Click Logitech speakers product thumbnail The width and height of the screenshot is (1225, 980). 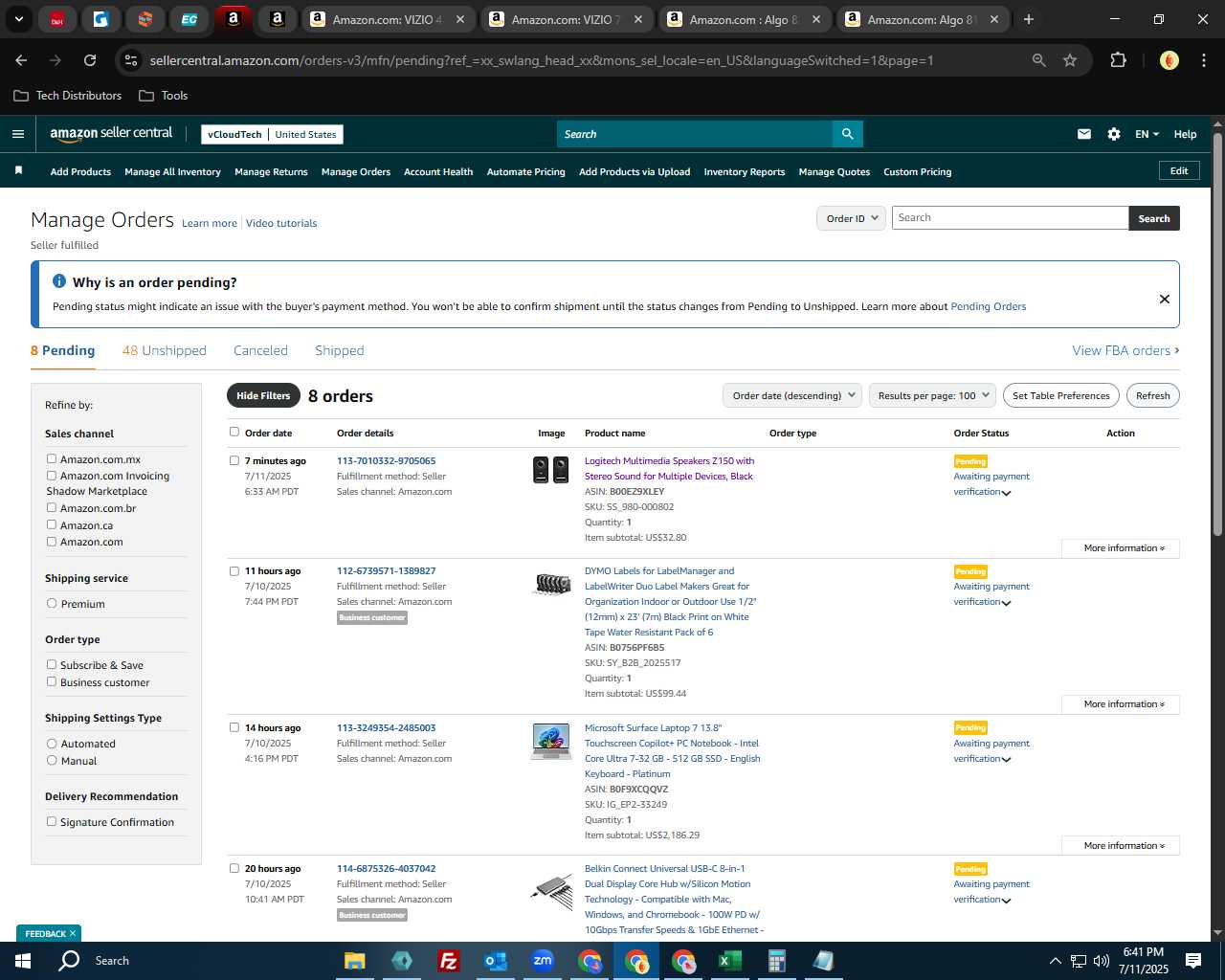(x=550, y=470)
